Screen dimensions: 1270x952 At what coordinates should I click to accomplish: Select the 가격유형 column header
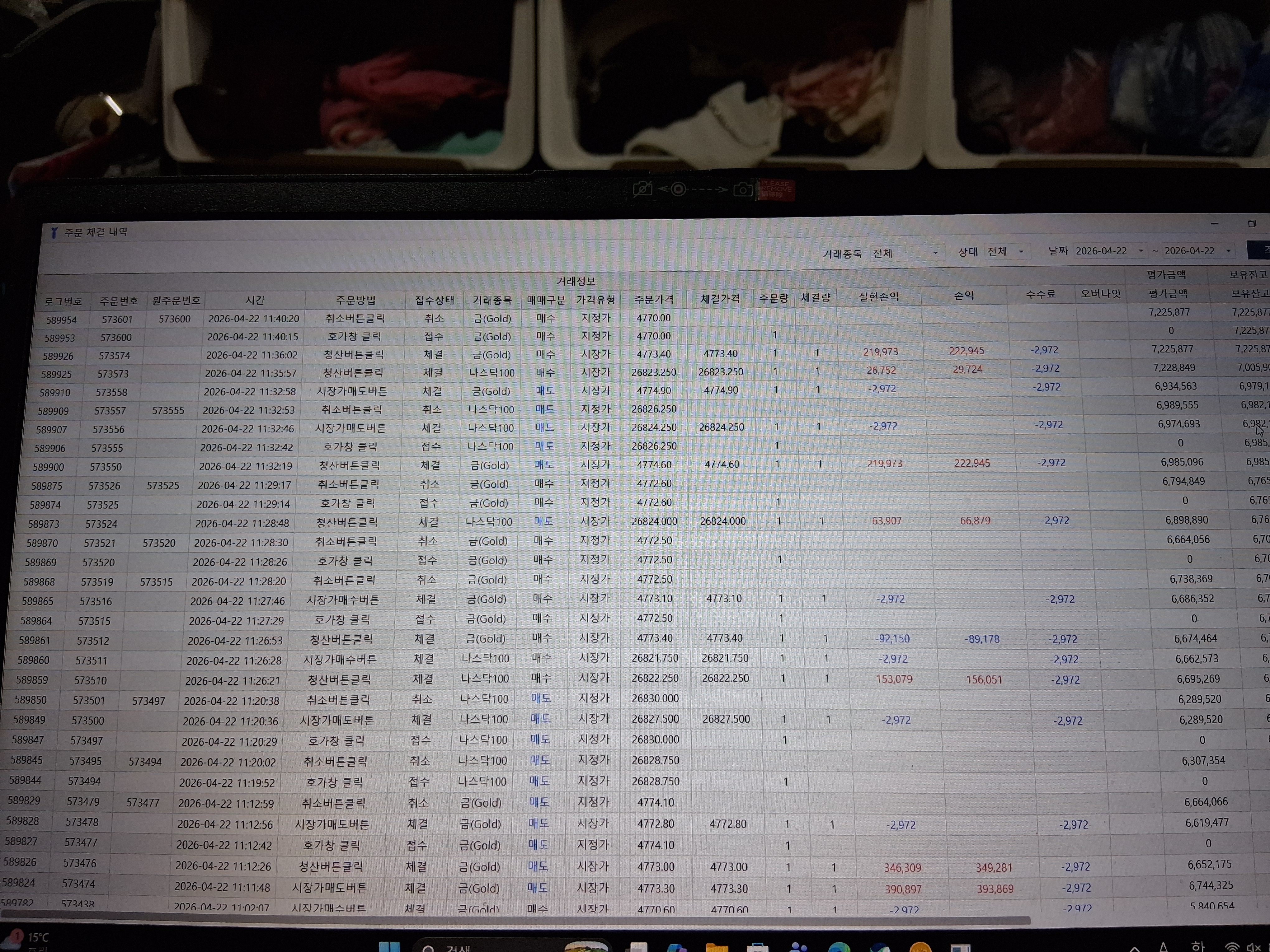(x=595, y=299)
